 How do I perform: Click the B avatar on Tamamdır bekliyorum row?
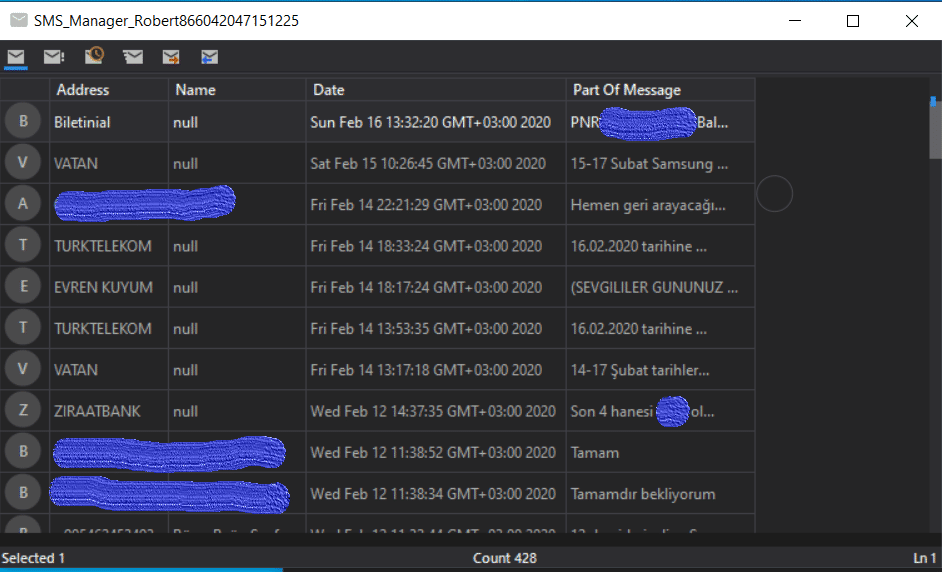point(23,493)
